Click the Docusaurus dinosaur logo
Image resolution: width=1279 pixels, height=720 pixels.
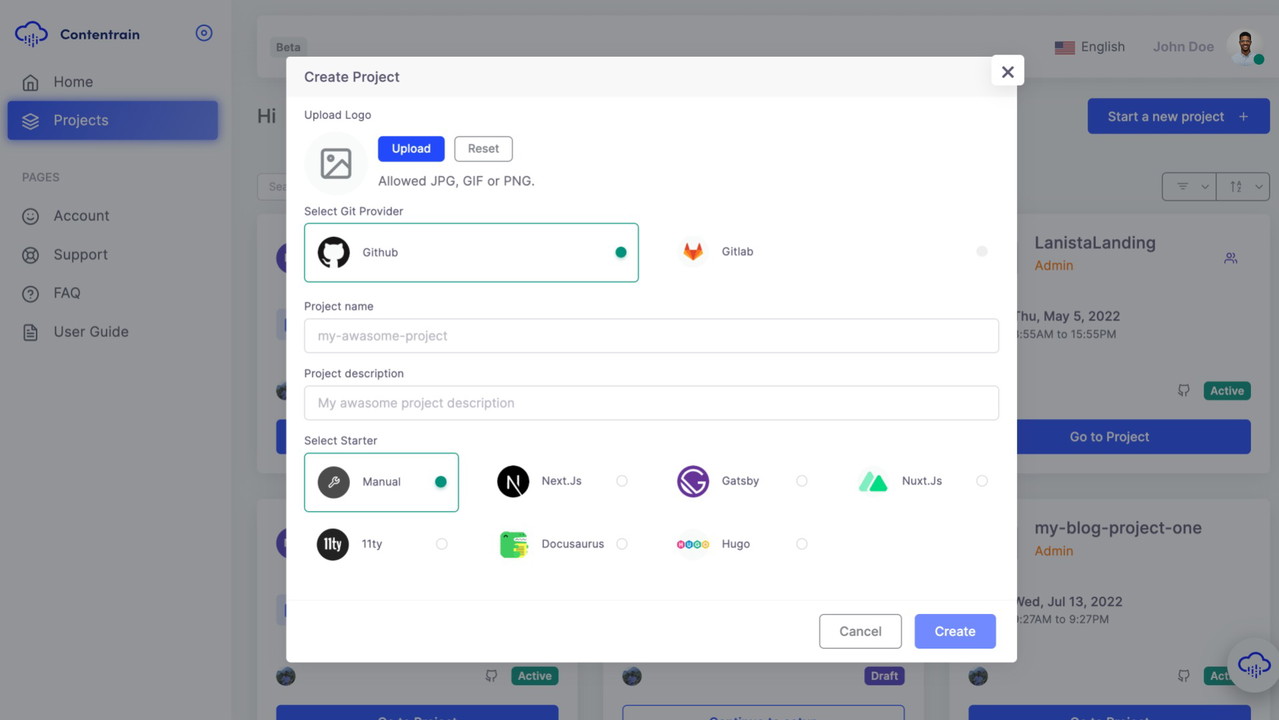(x=513, y=544)
